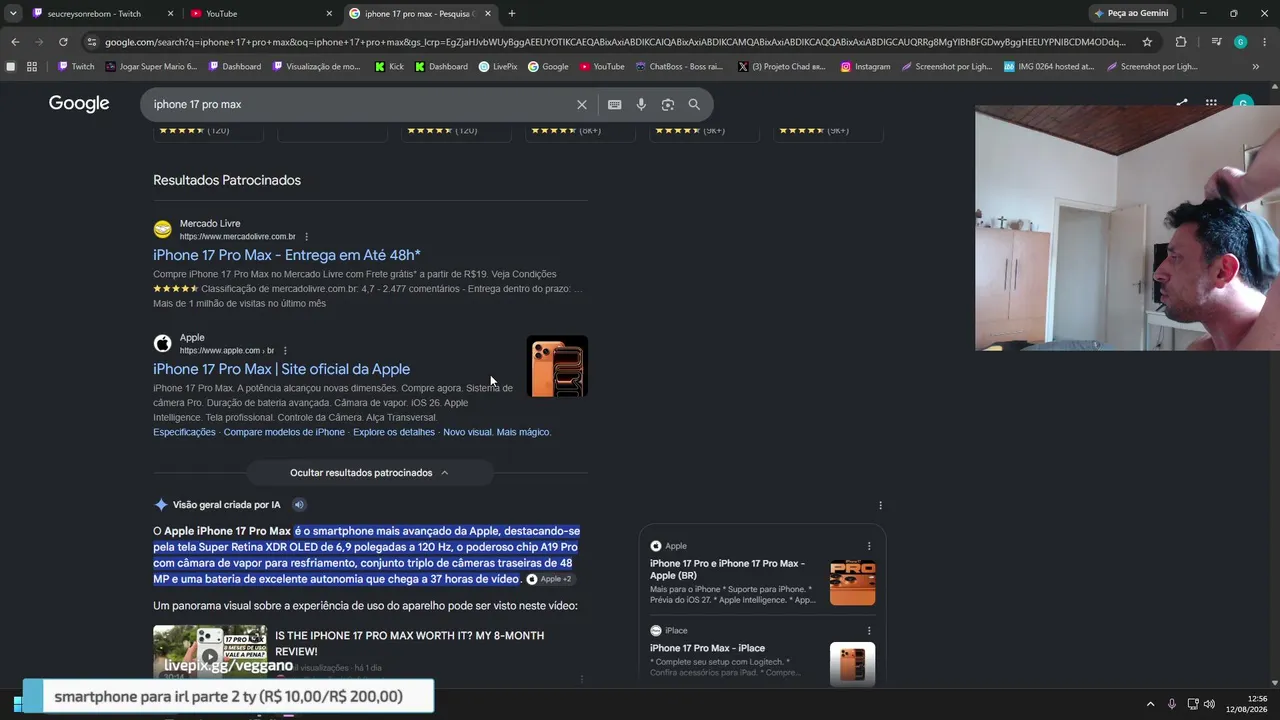Follow the Explore os detalhes sitelink

click(394, 432)
